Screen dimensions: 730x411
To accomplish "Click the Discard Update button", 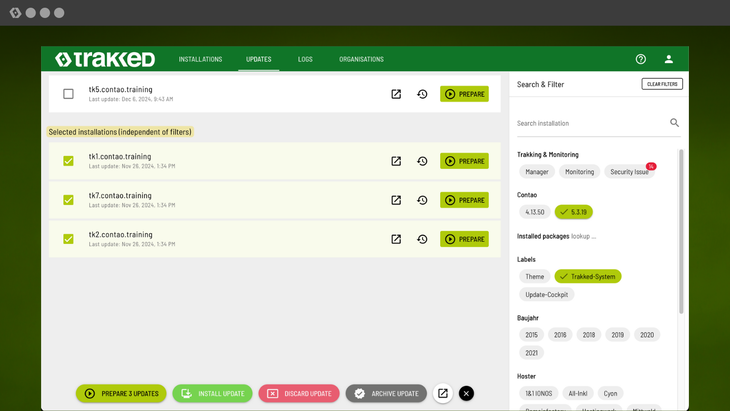I will coord(299,394).
